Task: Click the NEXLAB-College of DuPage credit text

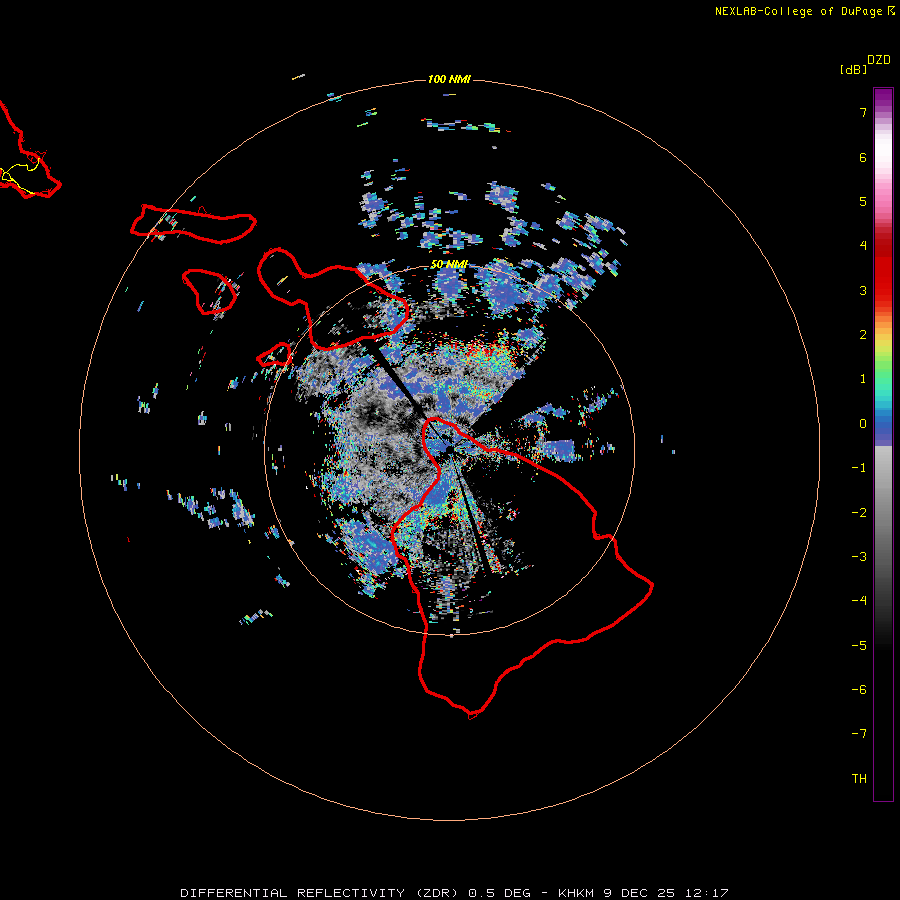Action: pyautogui.click(x=798, y=11)
